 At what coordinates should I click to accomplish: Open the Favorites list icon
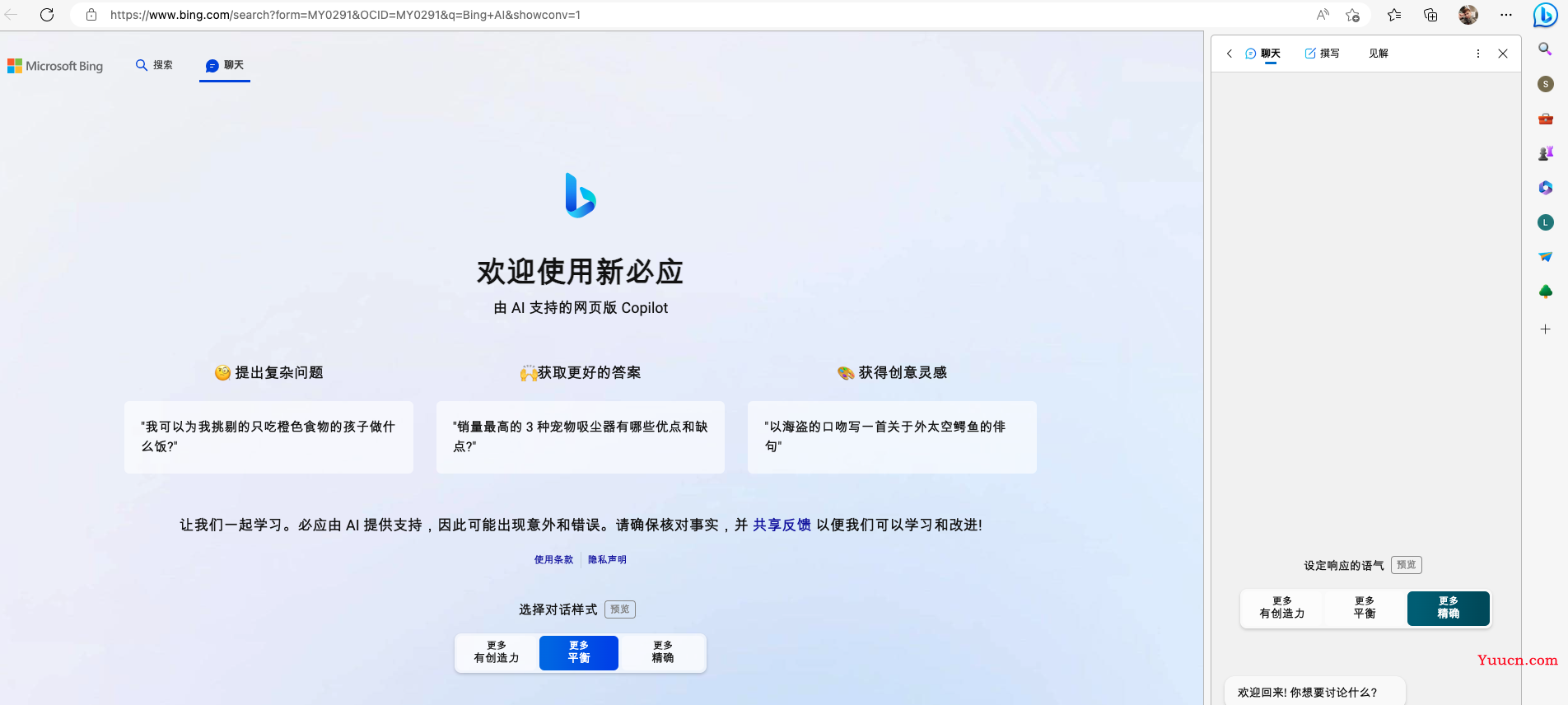[1394, 15]
